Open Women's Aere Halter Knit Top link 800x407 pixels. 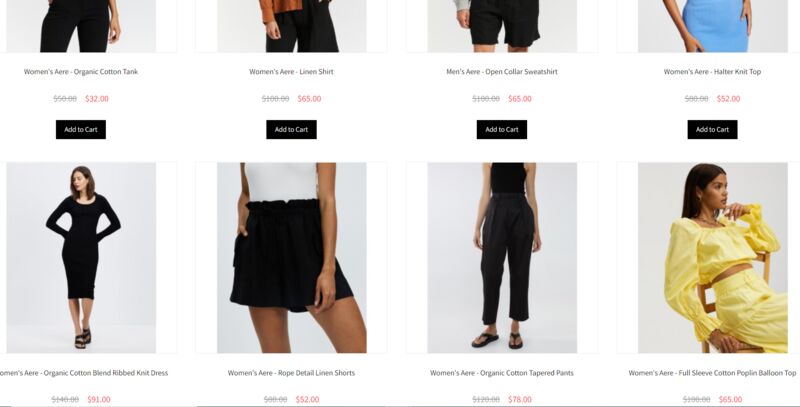tap(712, 72)
